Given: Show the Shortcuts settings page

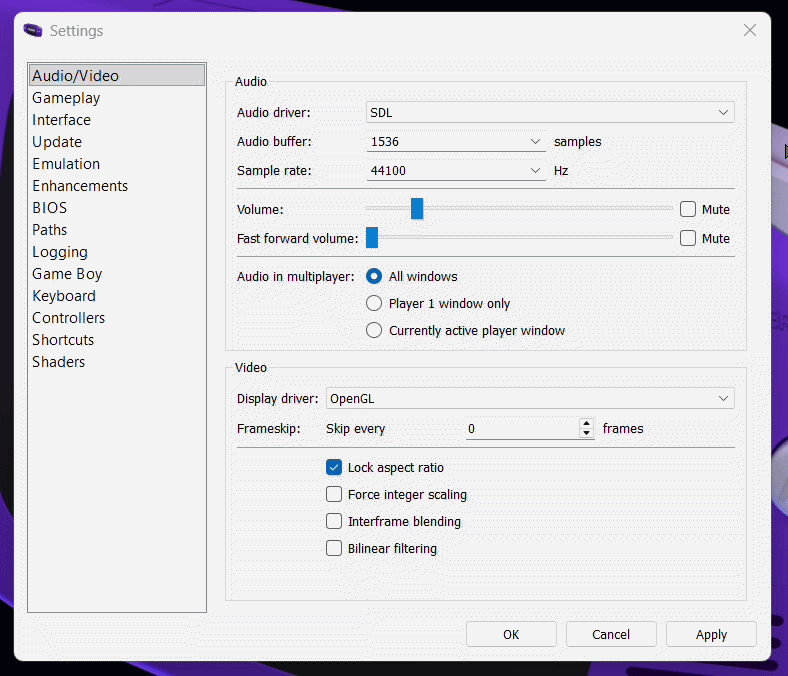Looking at the screenshot, I should (117, 340).
